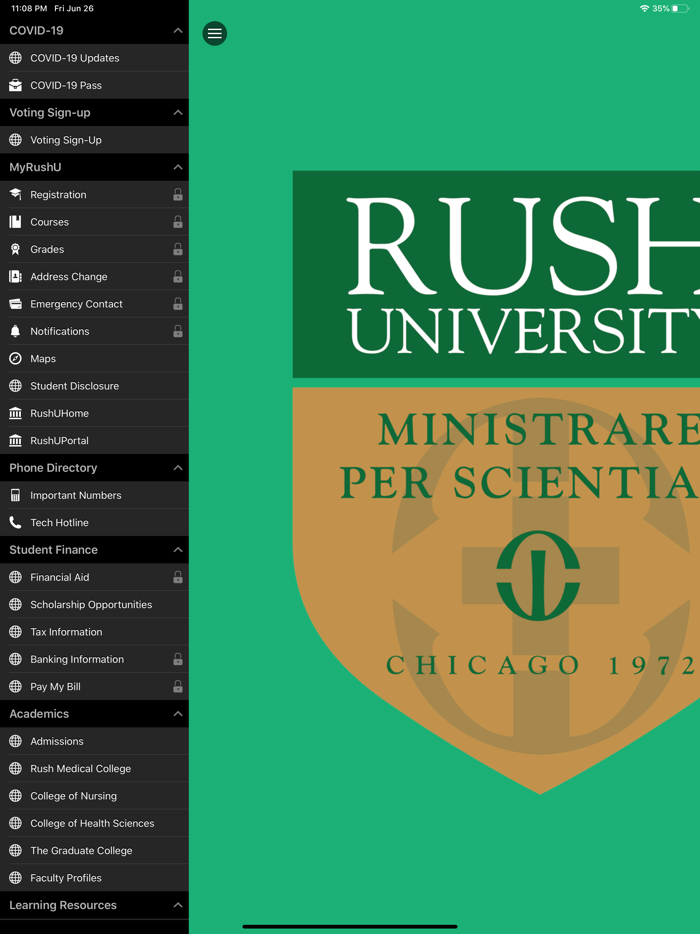Select RushUPortal text

(60, 440)
